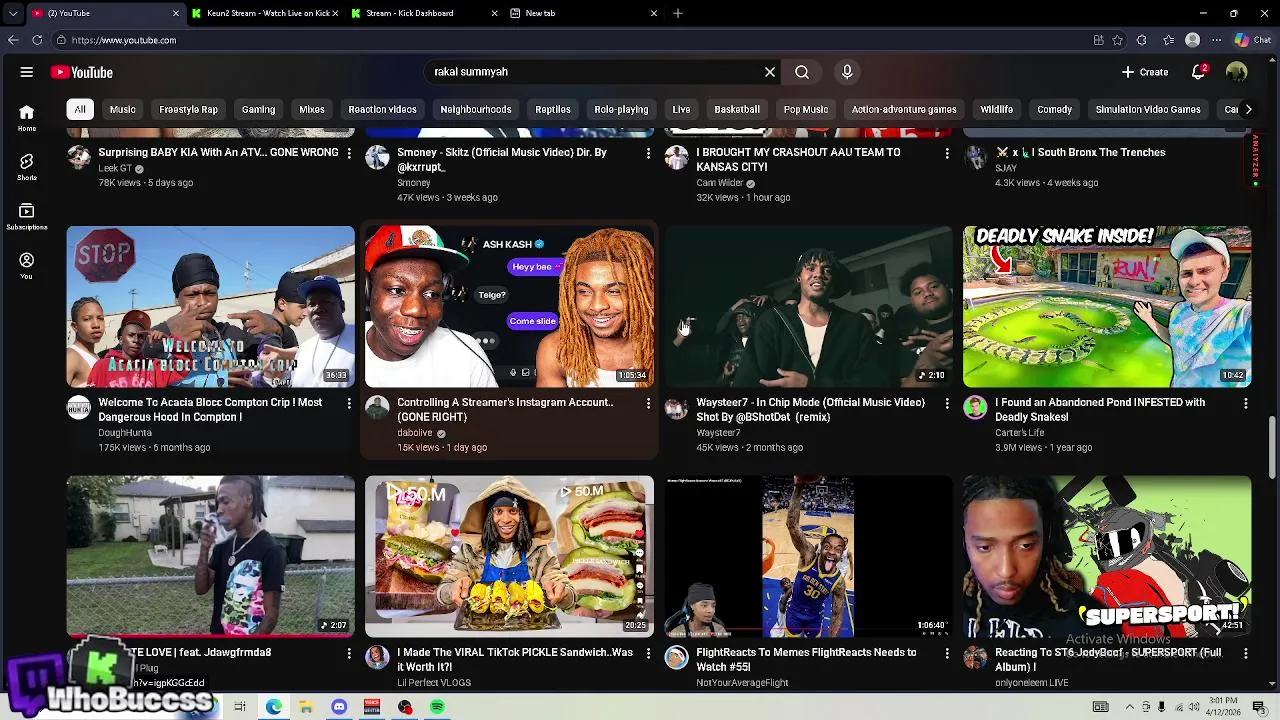
Task: Open Carter's Life channel avatar
Action: 975,407
